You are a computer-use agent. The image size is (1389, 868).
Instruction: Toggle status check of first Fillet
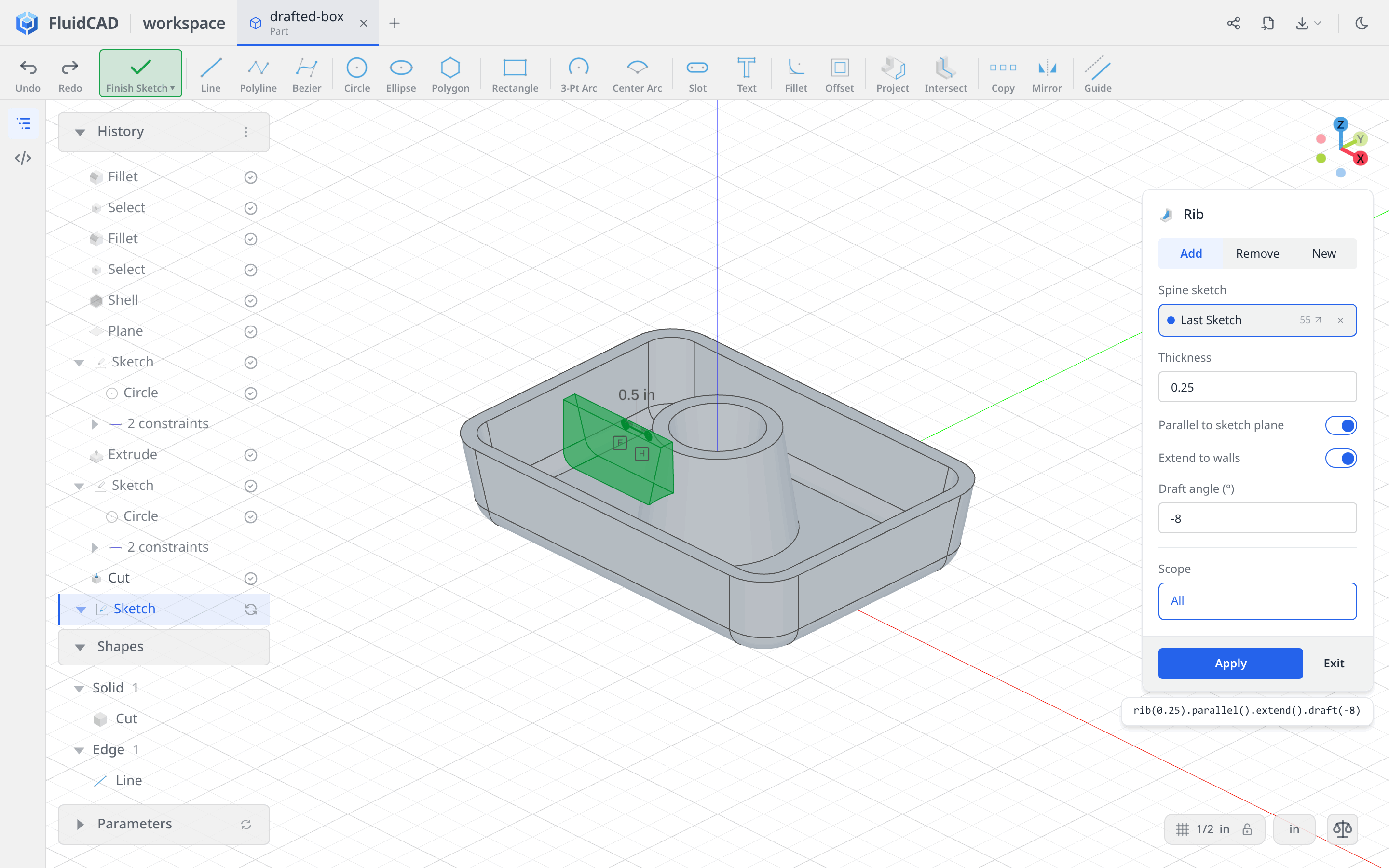point(250,177)
